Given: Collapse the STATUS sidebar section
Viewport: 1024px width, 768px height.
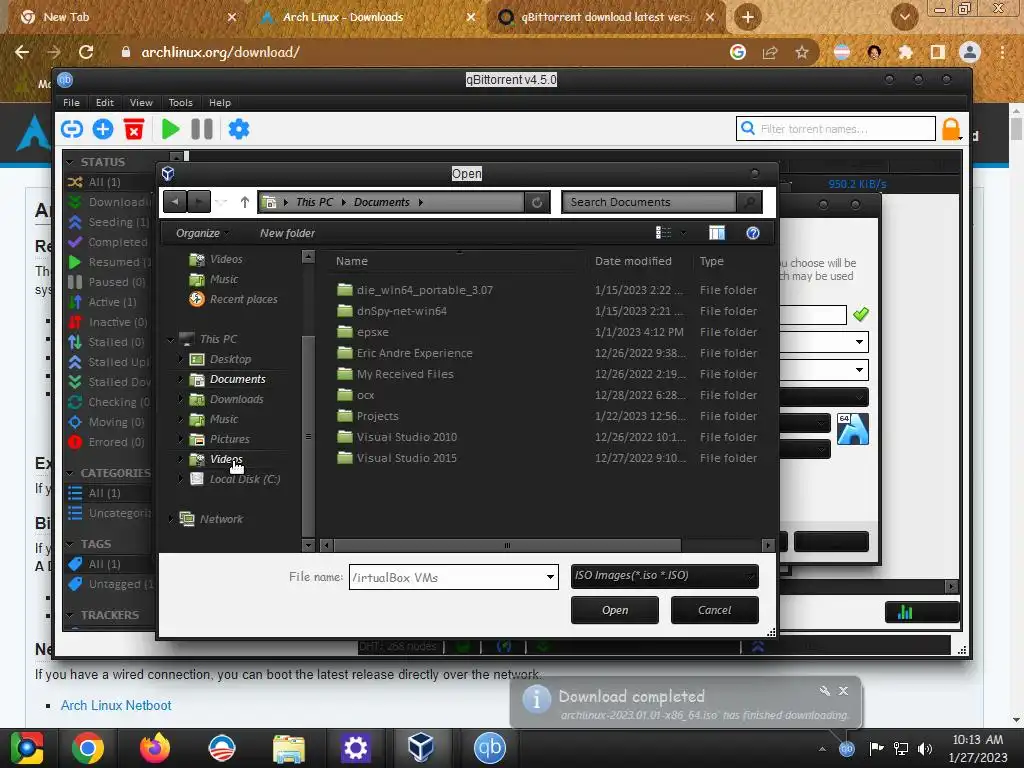Looking at the screenshot, I should [x=71, y=162].
